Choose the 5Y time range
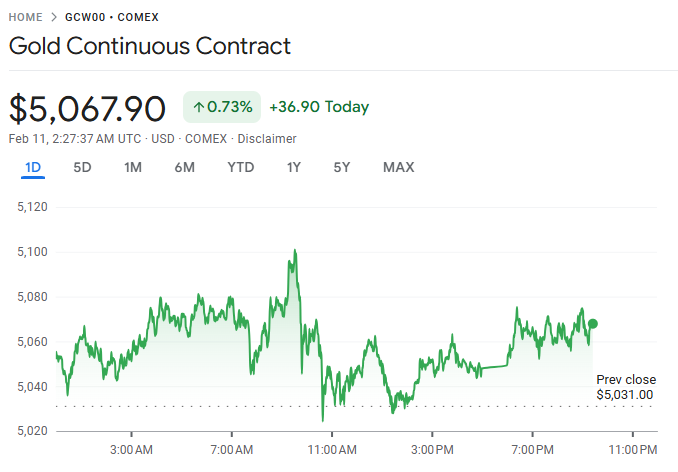The width and height of the screenshot is (678, 472). tap(342, 167)
